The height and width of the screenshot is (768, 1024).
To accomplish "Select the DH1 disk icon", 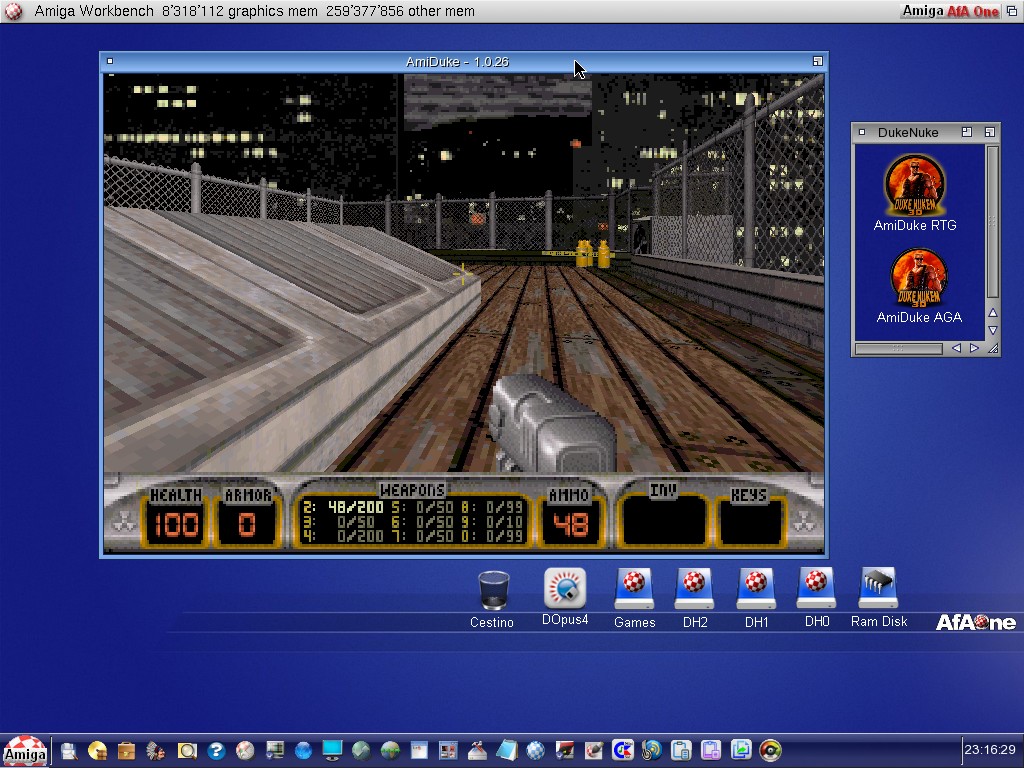I will pos(756,589).
